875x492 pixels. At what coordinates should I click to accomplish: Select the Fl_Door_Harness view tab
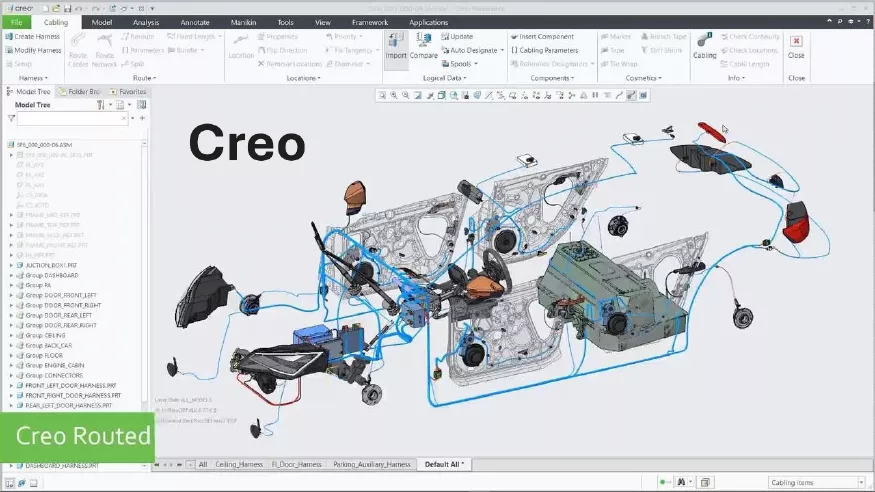click(x=296, y=464)
